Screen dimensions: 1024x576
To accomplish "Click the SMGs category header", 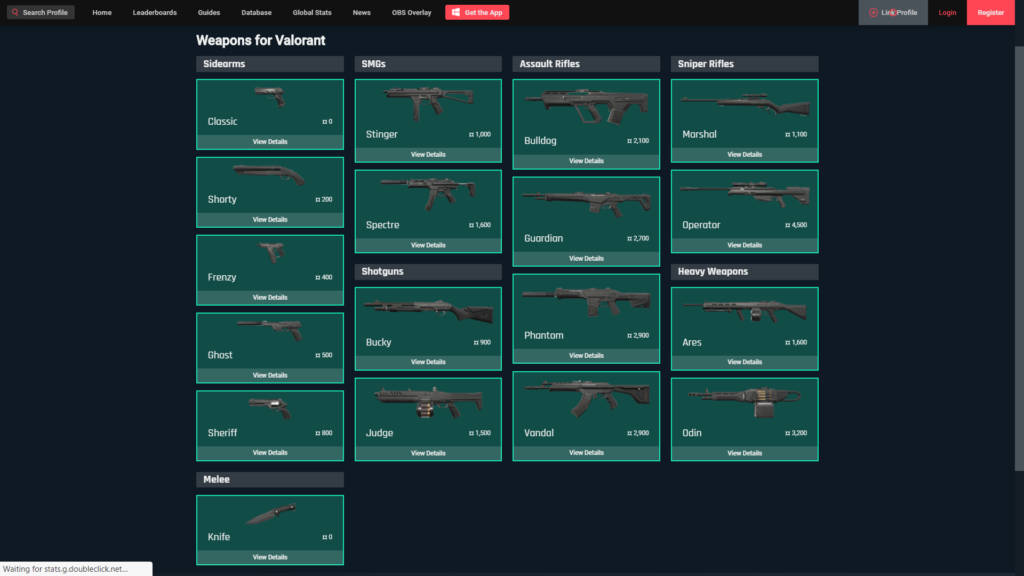I will (428, 64).
